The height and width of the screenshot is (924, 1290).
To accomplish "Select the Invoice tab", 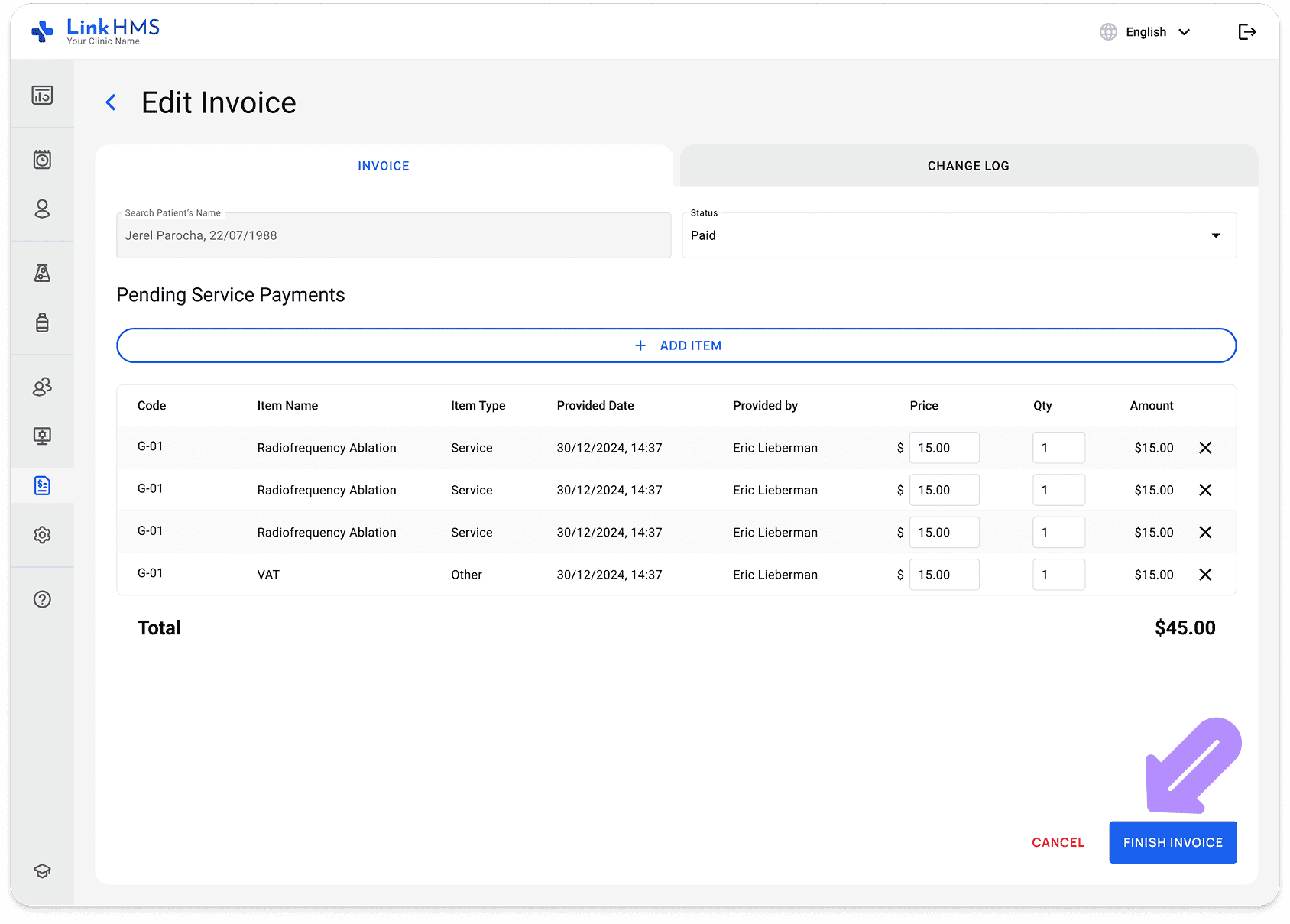I will click(x=383, y=165).
